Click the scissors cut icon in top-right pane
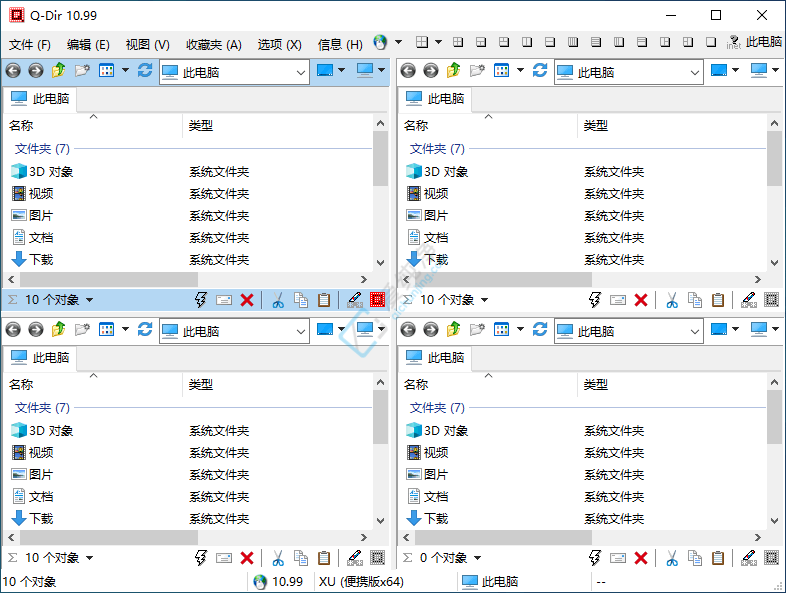Screen dimensions: 786x593 coord(672,300)
